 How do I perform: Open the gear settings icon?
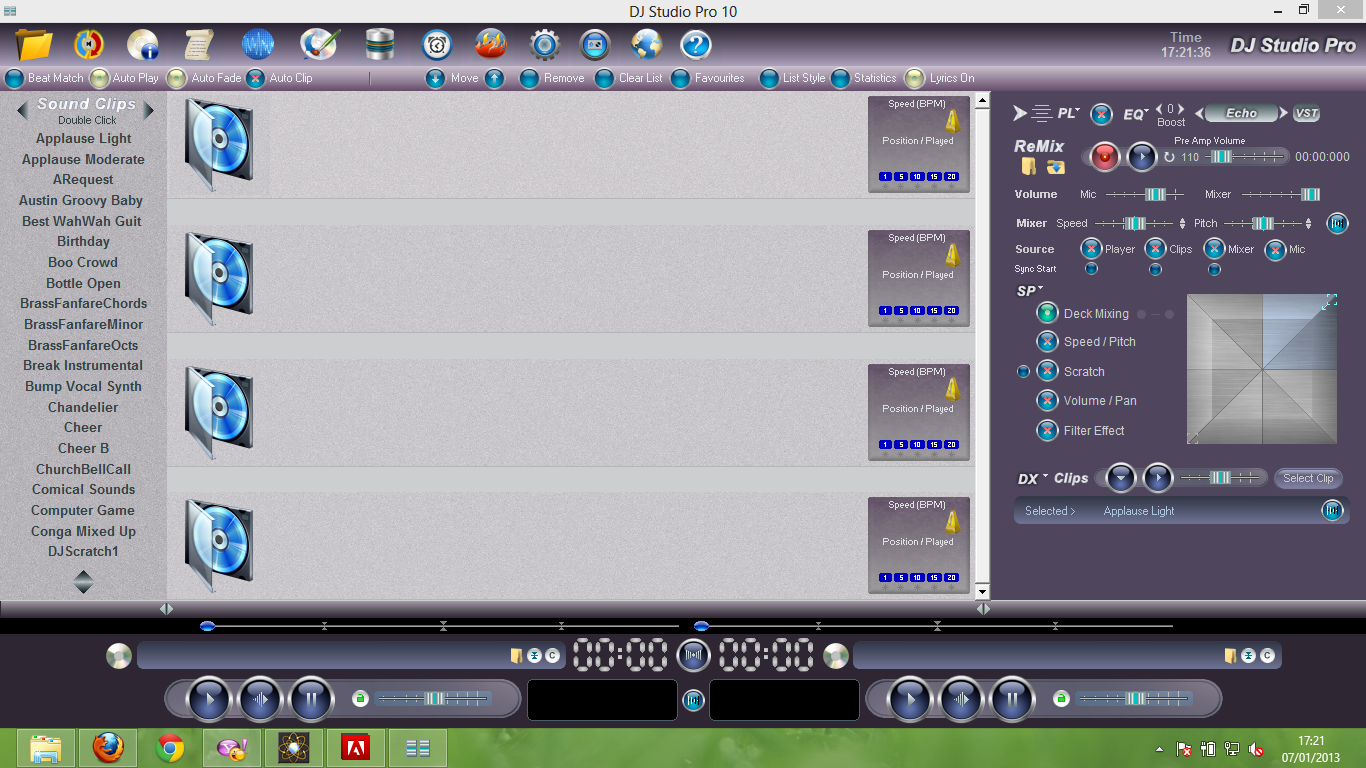(544, 45)
